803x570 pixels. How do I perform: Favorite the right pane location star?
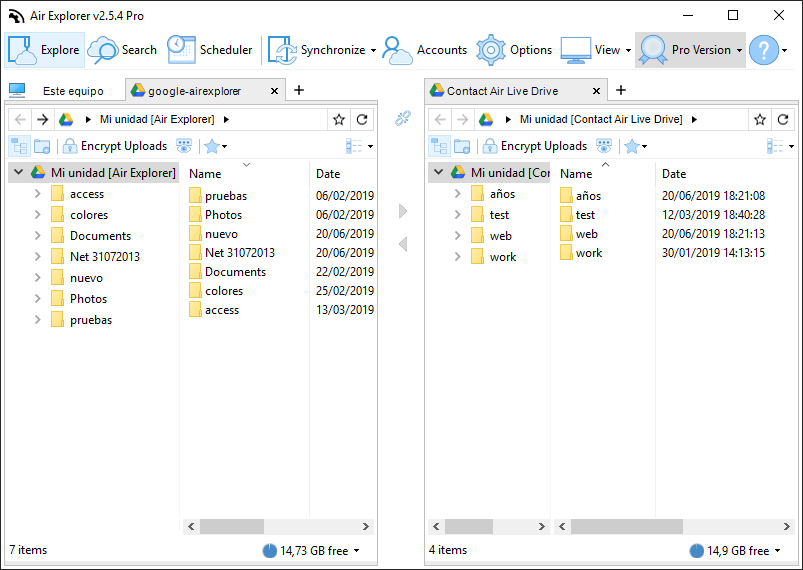pos(759,119)
